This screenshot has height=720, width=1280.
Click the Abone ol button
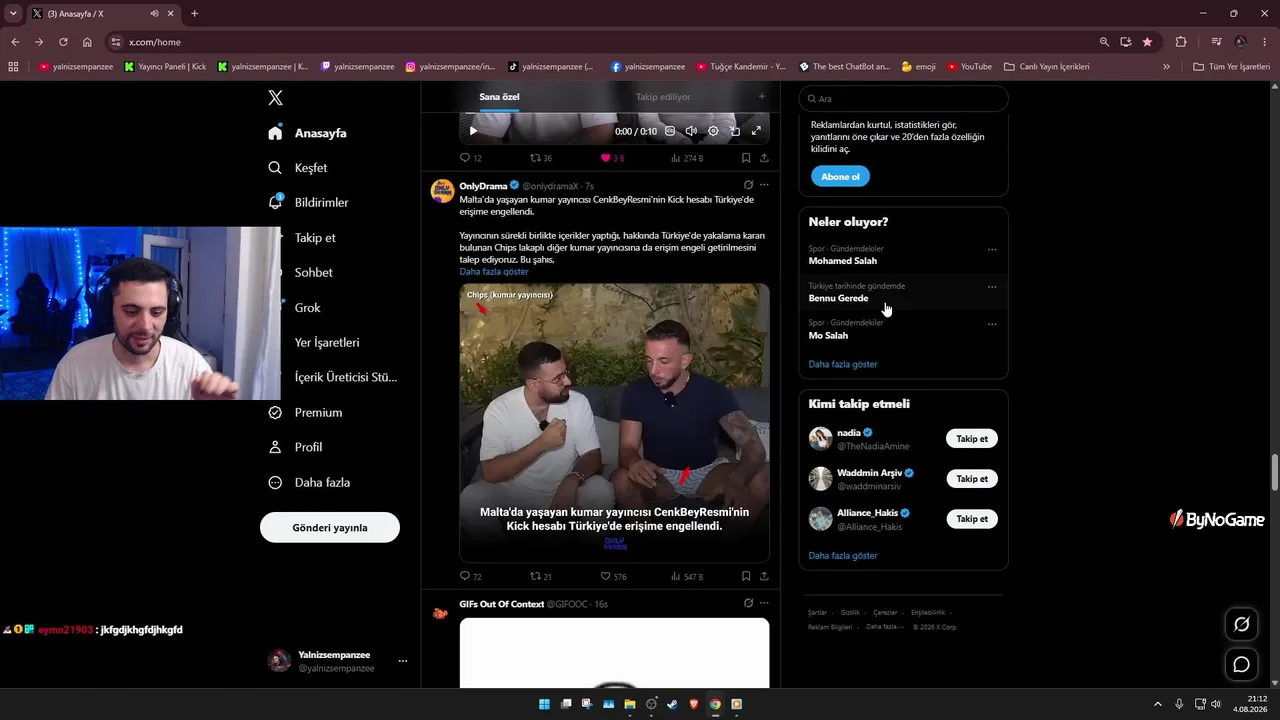point(840,177)
